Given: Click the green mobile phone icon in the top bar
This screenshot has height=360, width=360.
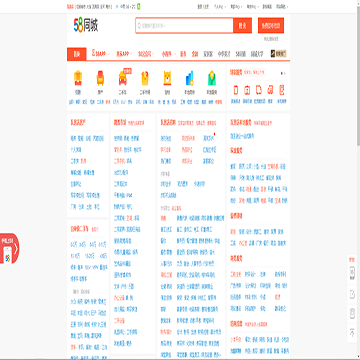Looking at the screenshot, I should (x=139, y=6).
